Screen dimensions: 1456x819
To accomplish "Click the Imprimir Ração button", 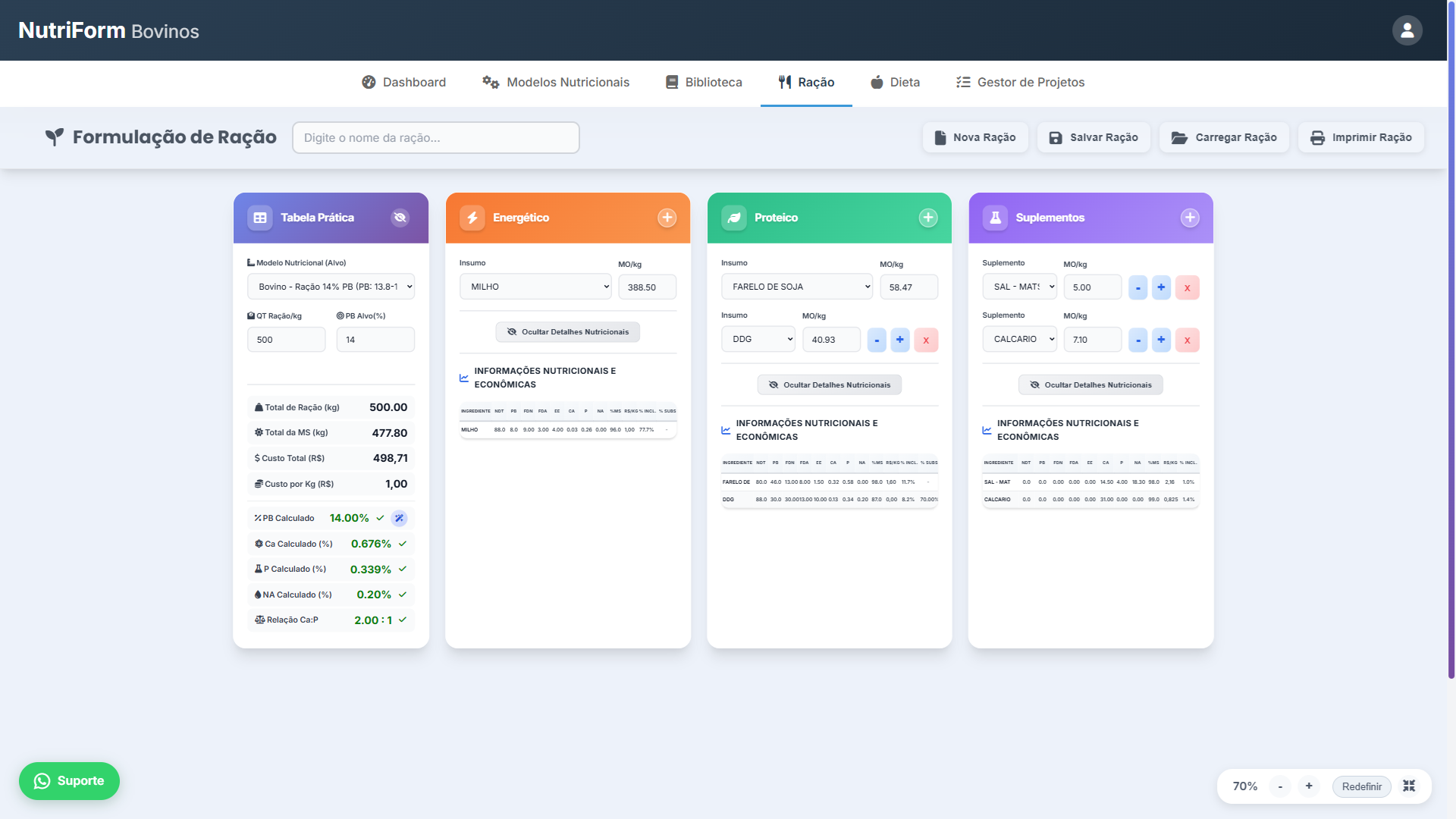I will pos(1361,137).
